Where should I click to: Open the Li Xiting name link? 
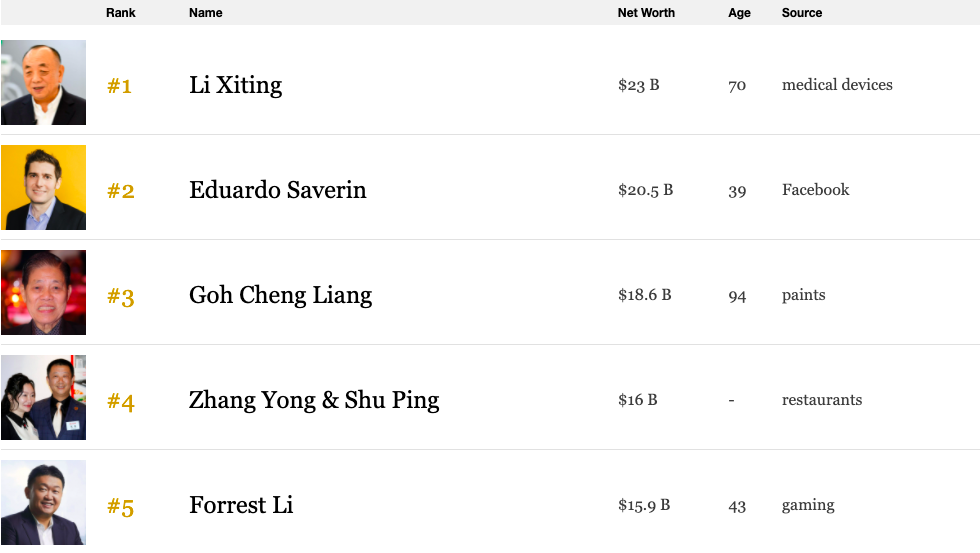point(235,85)
